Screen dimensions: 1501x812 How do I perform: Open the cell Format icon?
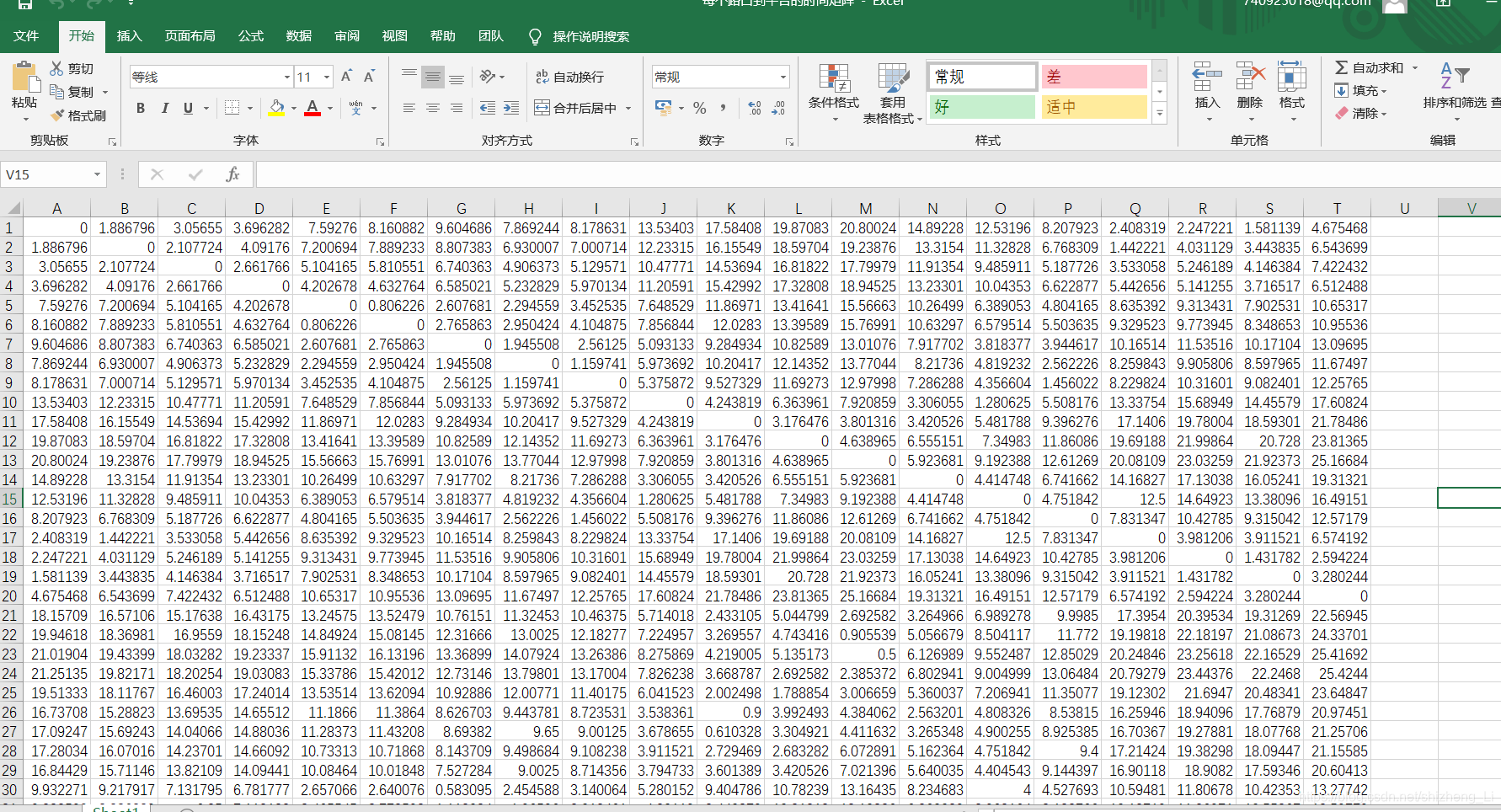coord(1291,77)
